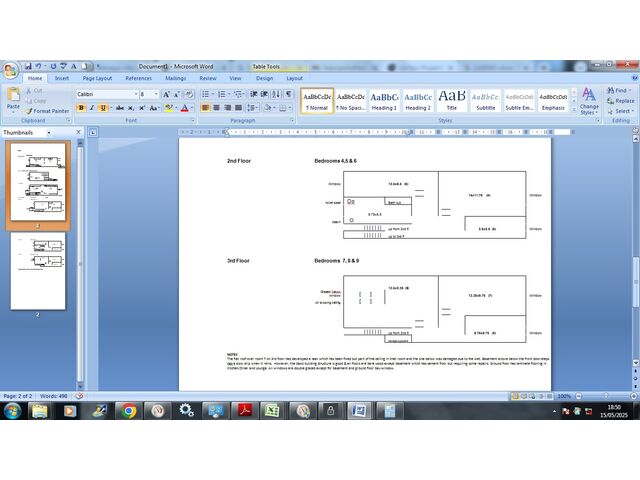This screenshot has width=640, height=480.
Task: Click the Replace button in Editing
Action: 620,100
